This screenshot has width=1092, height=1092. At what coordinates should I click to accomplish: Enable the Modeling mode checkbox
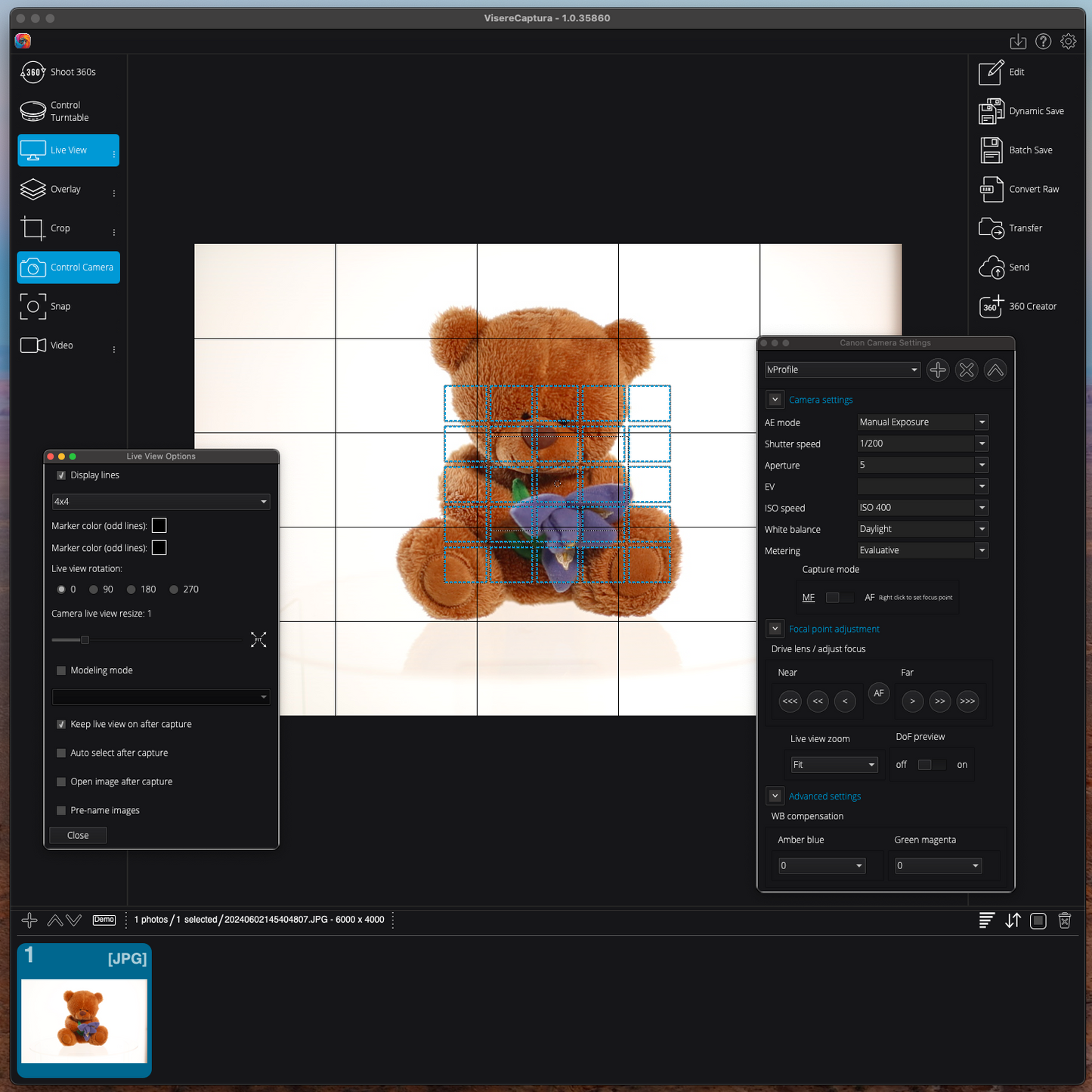61,670
